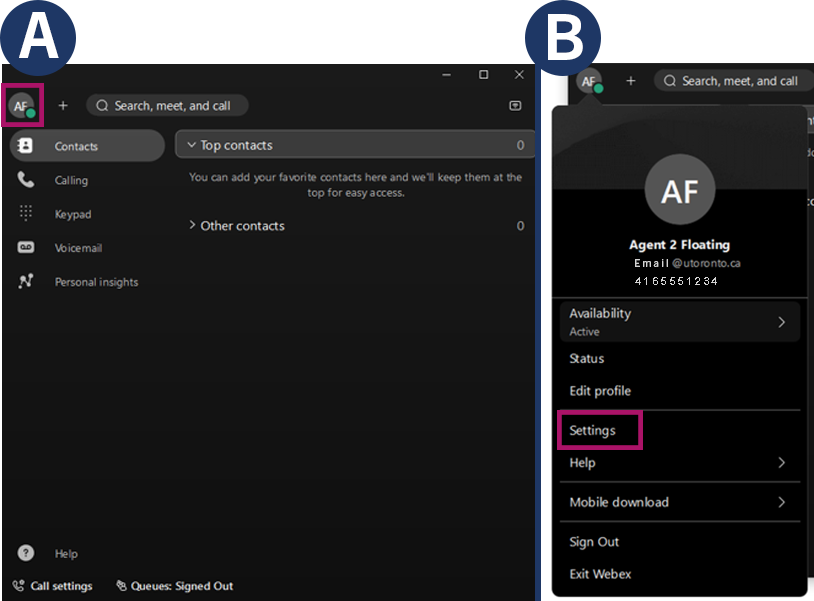Click Top contacts count 0

pos(520,145)
